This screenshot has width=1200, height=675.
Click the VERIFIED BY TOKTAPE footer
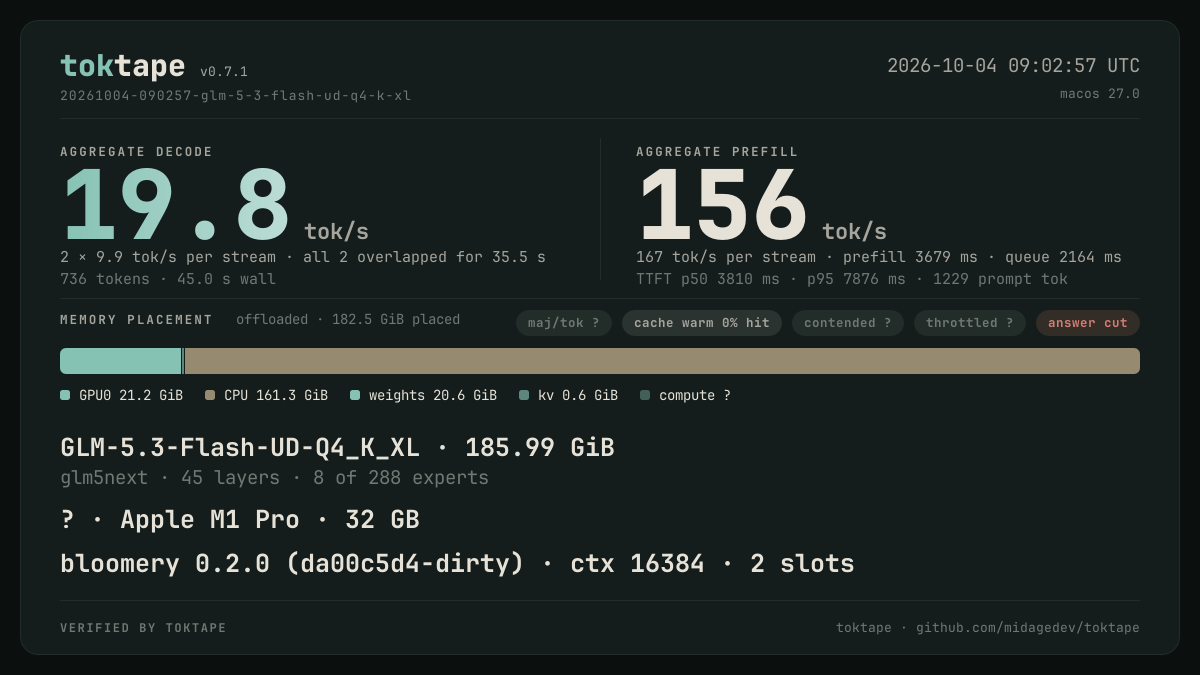[x=143, y=628]
